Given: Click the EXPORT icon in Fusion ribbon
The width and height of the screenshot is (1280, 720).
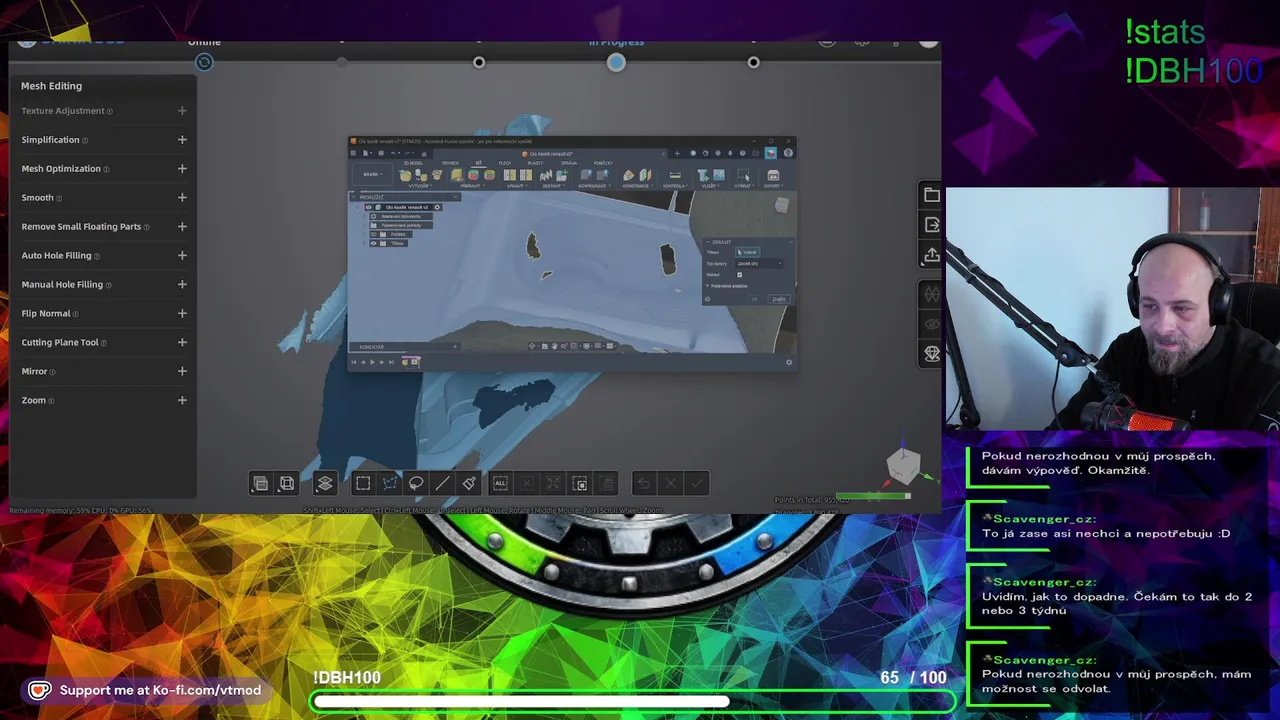Looking at the screenshot, I should 773,175.
